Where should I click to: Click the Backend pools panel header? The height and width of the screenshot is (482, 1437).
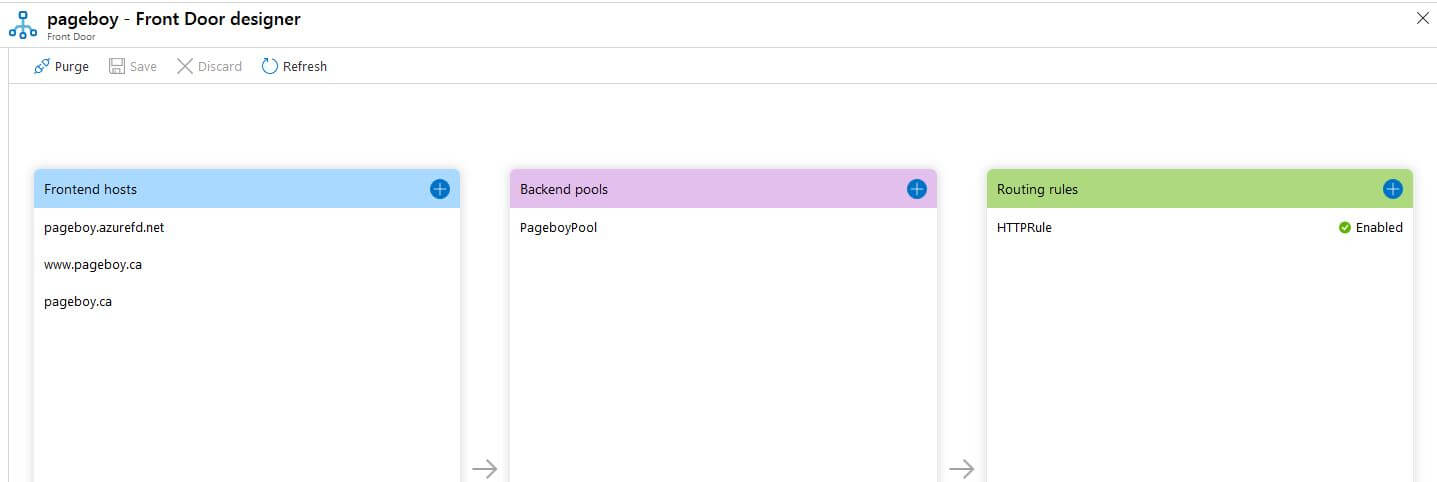point(723,189)
